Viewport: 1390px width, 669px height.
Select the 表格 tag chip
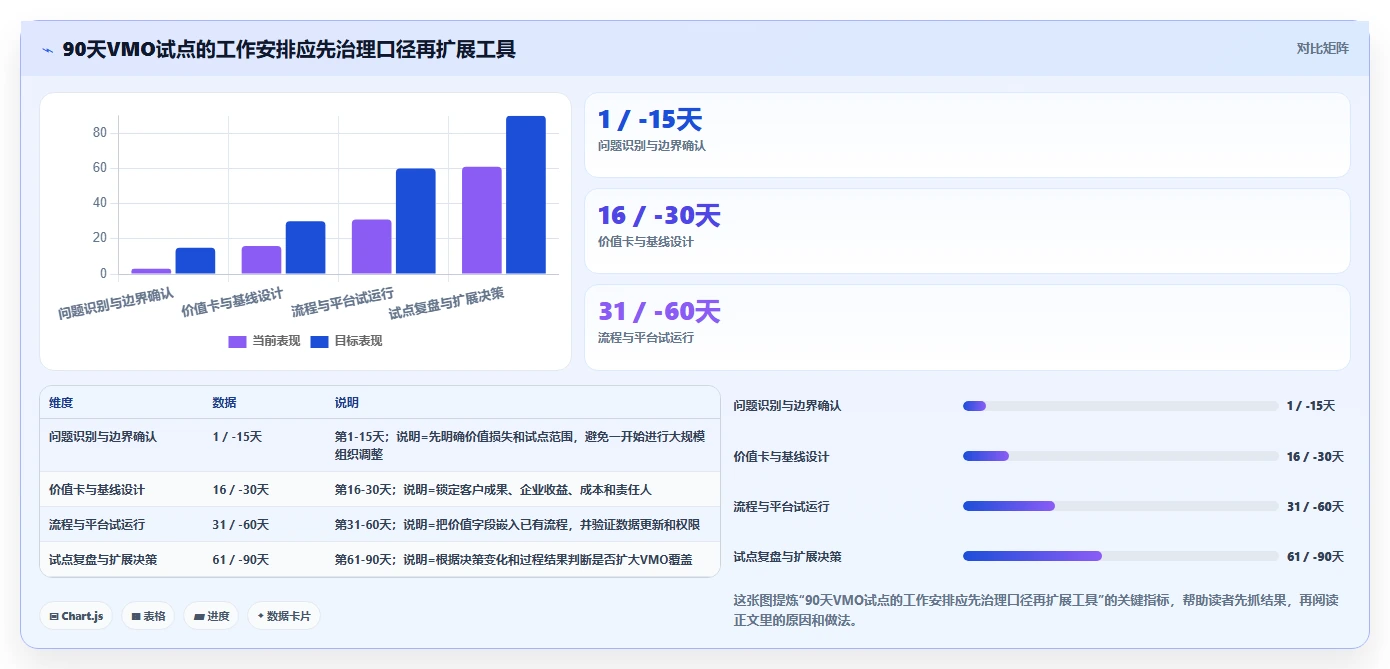click(148, 616)
